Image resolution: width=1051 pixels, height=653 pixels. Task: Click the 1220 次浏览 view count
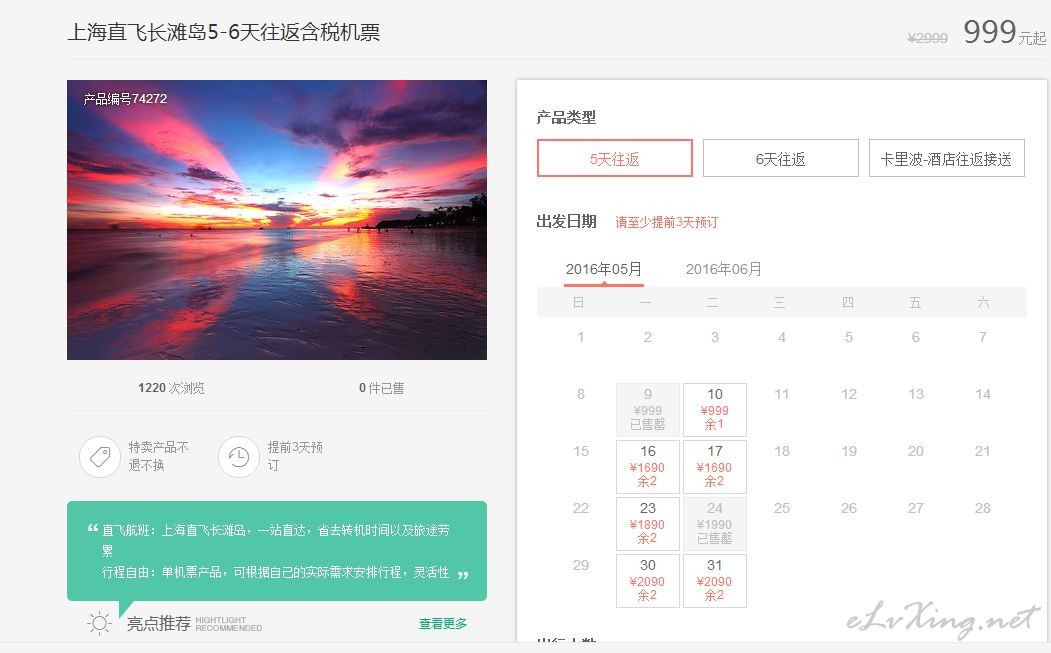coord(172,388)
